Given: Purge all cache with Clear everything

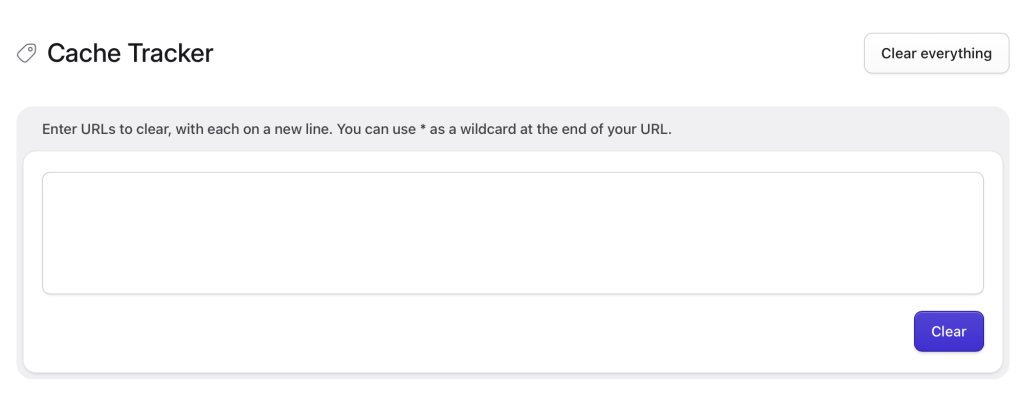Looking at the screenshot, I should click(x=936, y=53).
